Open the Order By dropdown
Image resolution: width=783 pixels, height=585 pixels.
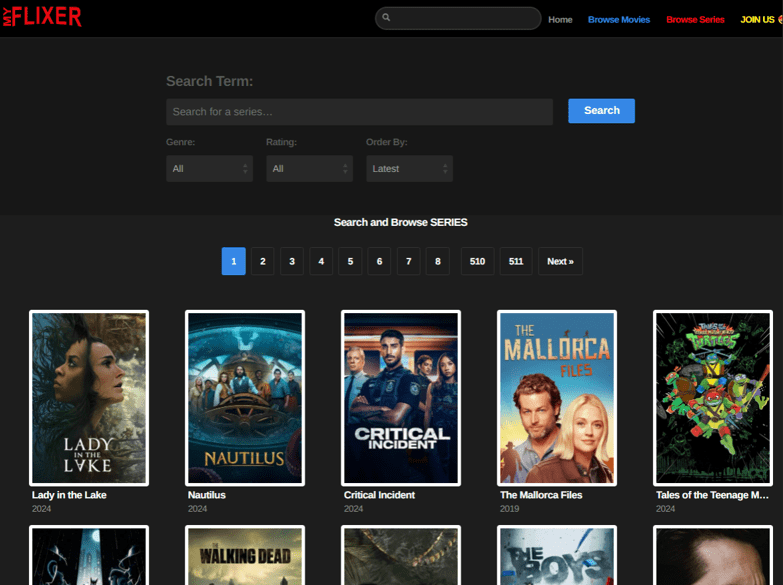pyautogui.click(x=409, y=169)
